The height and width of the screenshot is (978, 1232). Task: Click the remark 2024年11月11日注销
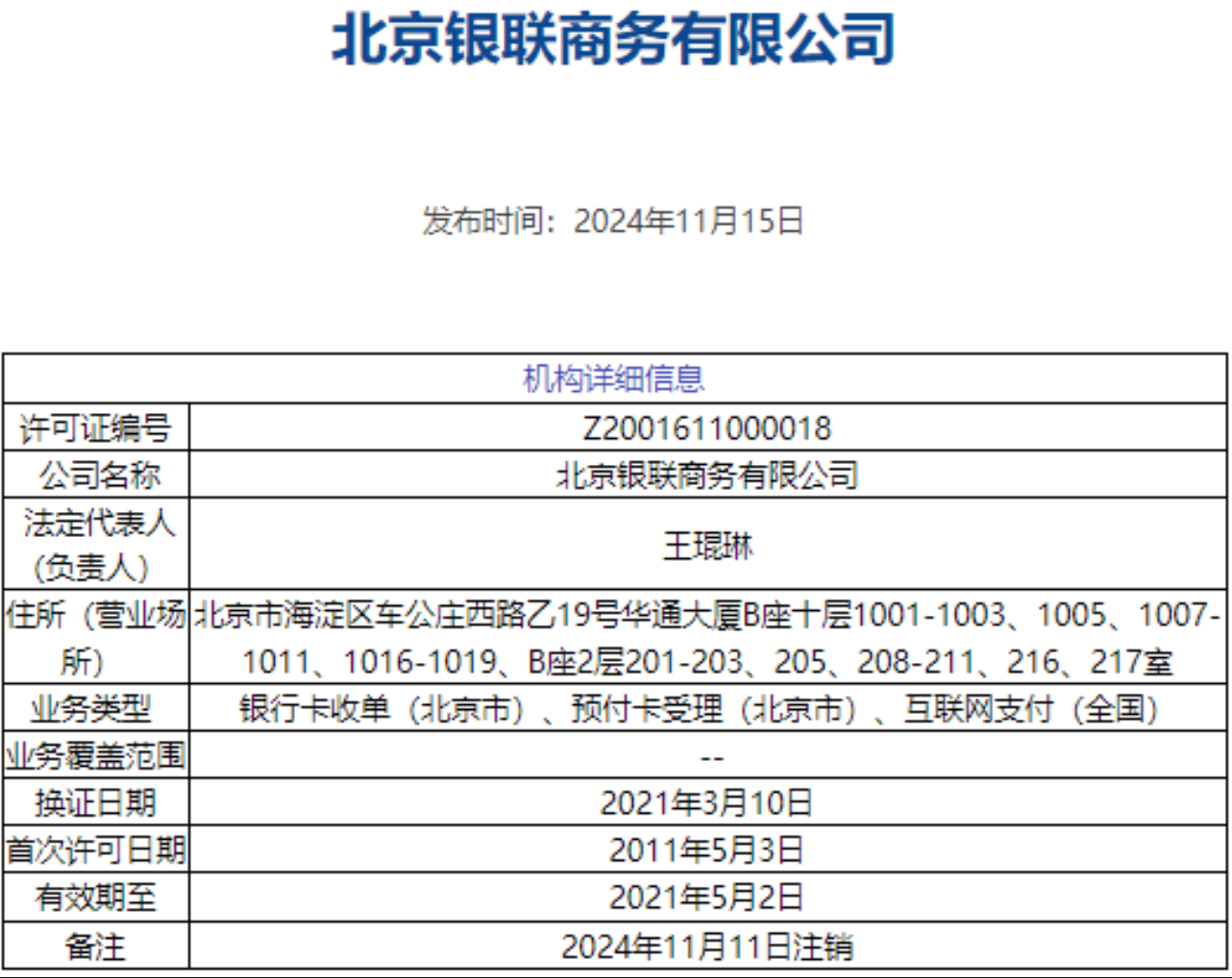(707, 946)
